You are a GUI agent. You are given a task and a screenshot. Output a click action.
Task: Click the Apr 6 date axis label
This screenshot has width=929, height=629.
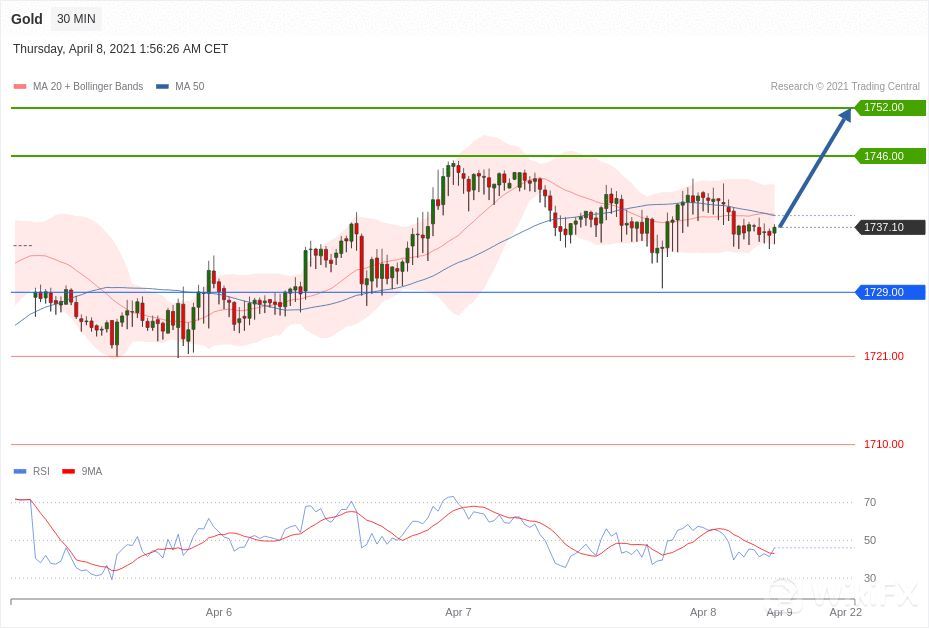[219, 612]
